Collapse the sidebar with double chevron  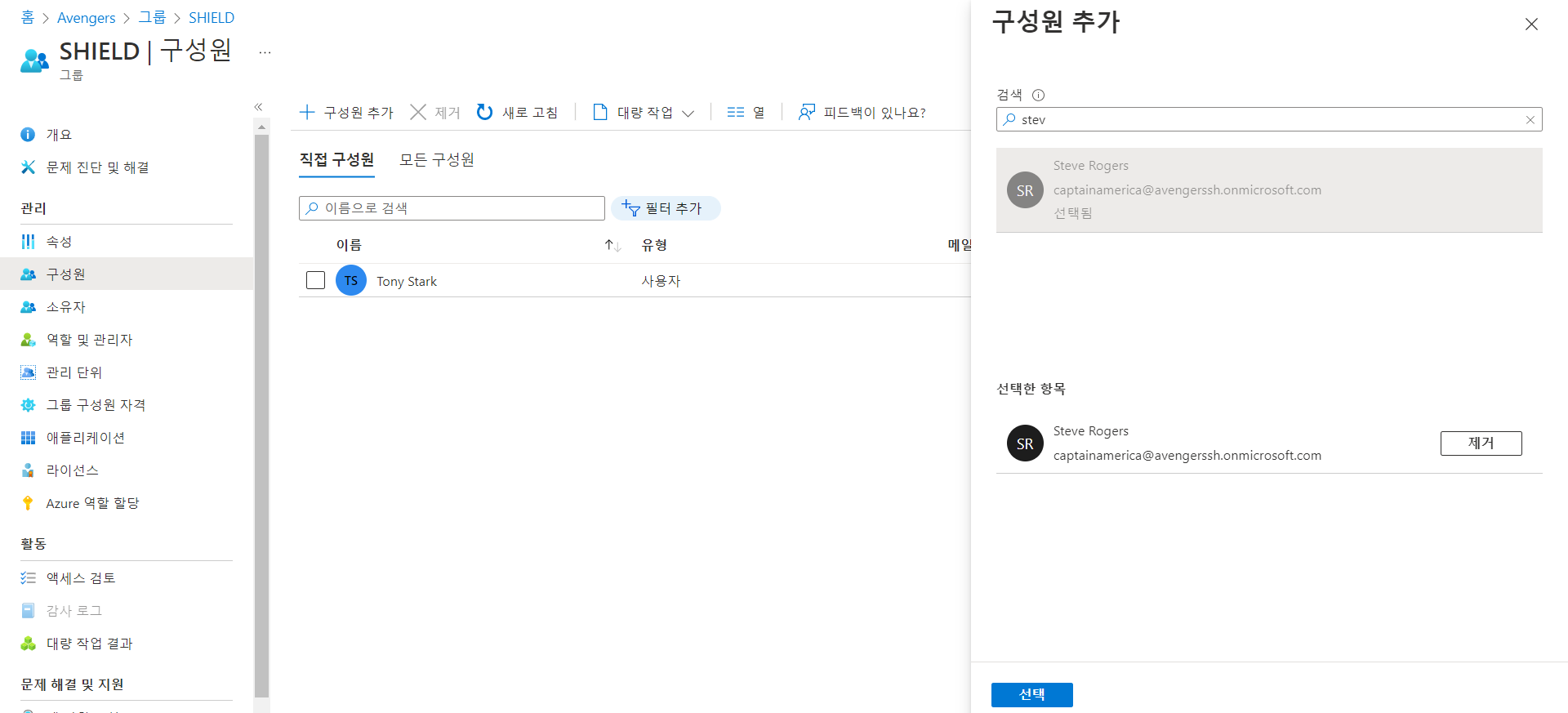(x=258, y=107)
